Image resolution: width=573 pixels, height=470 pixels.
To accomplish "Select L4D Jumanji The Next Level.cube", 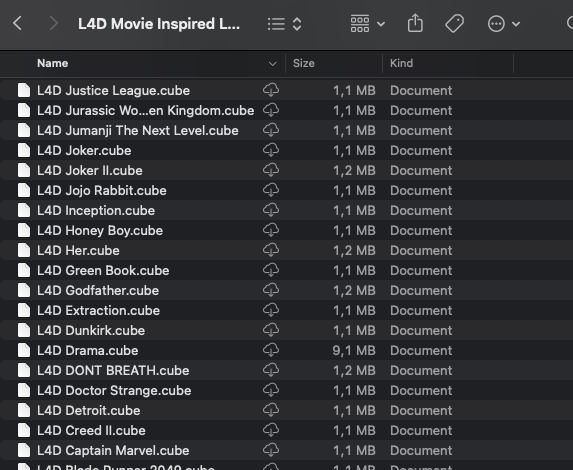I will tap(137, 130).
